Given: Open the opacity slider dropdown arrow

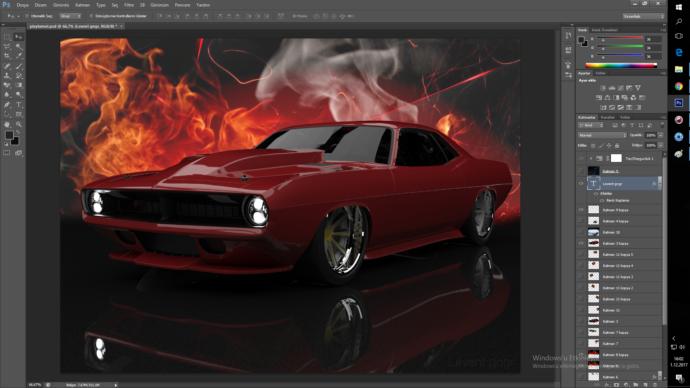Looking at the screenshot, I should coord(661,135).
